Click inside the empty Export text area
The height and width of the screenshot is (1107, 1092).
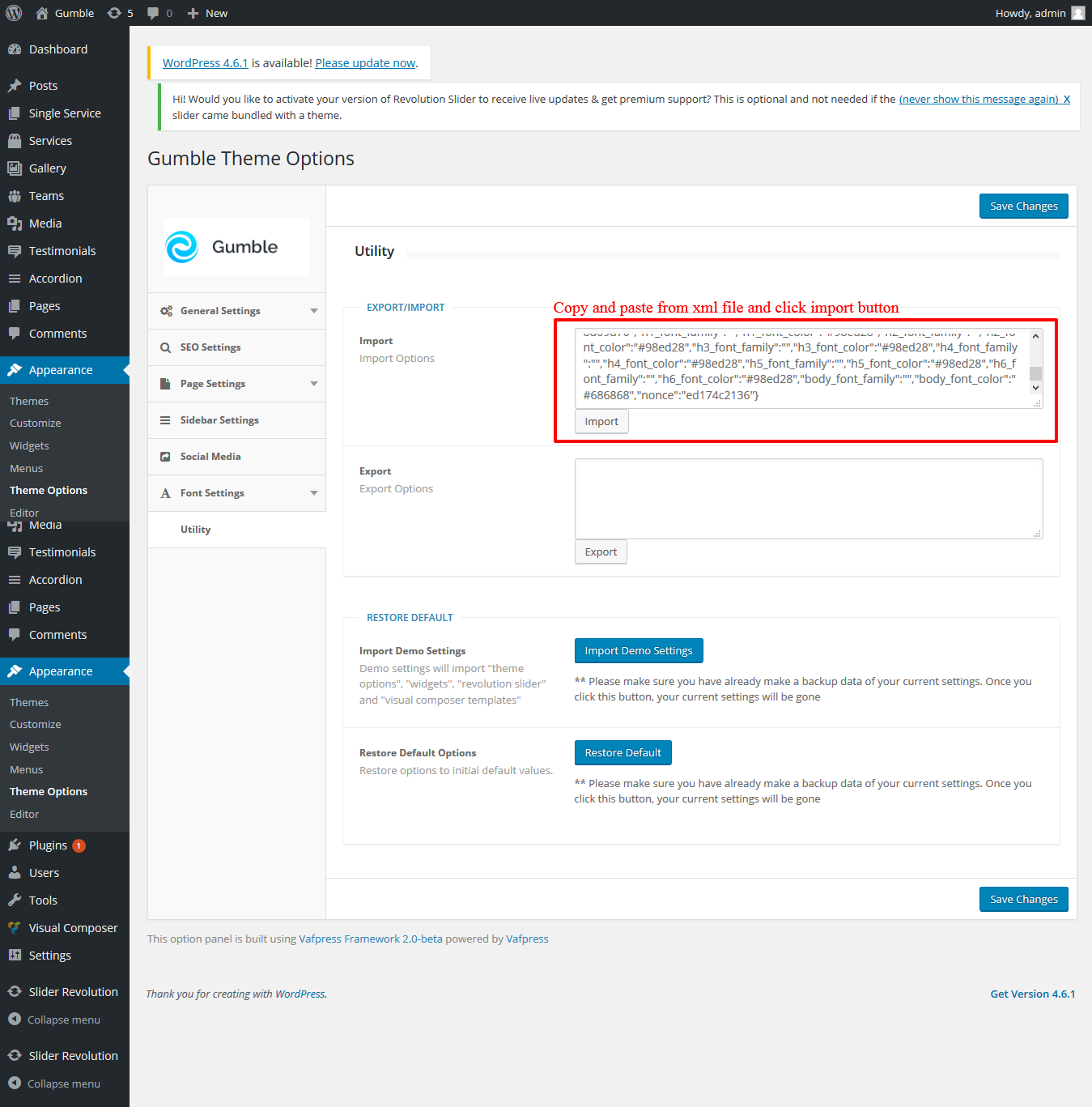[808, 498]
